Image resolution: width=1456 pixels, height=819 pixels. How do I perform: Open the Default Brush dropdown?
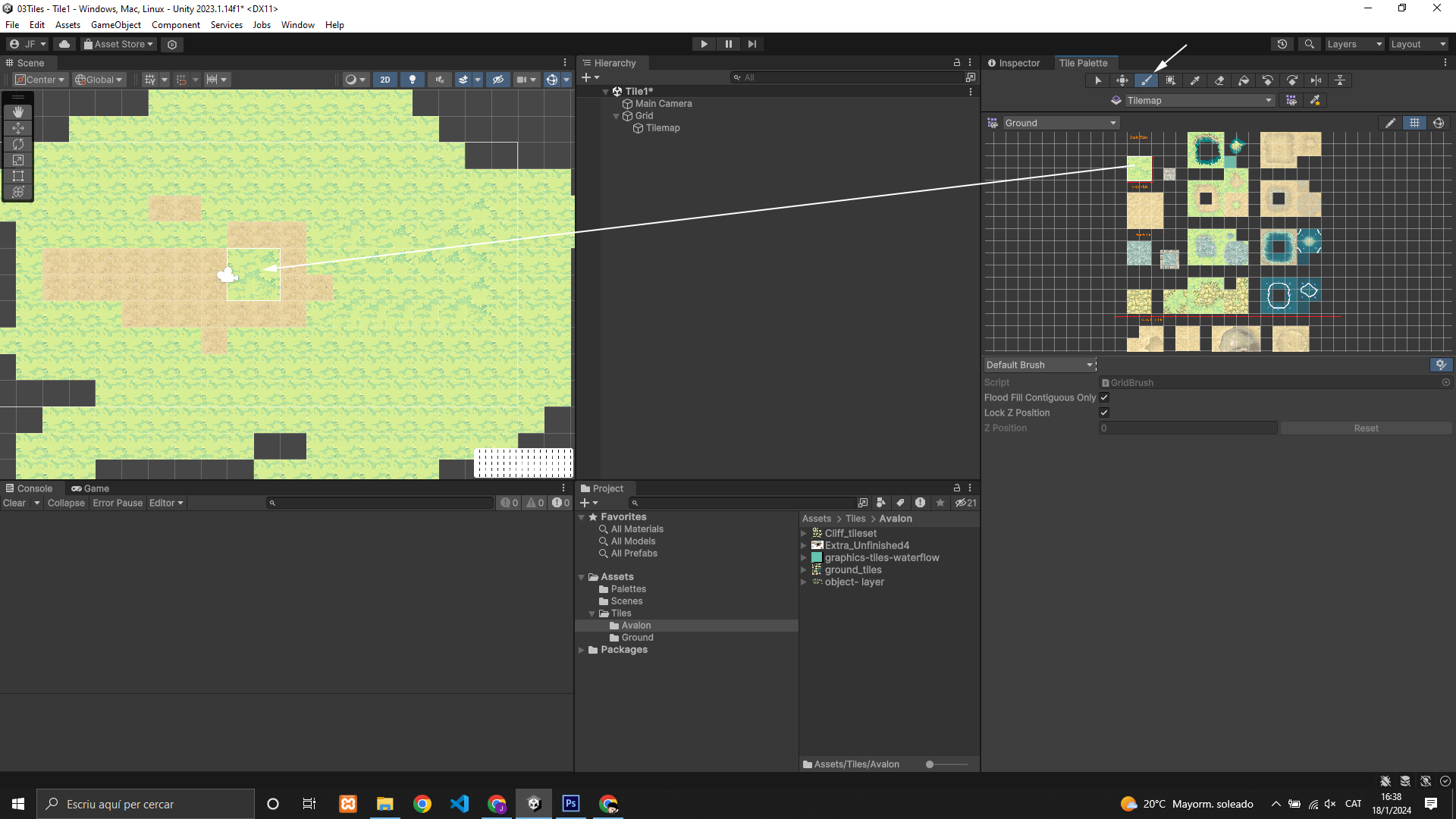[x=1039, y=365]
